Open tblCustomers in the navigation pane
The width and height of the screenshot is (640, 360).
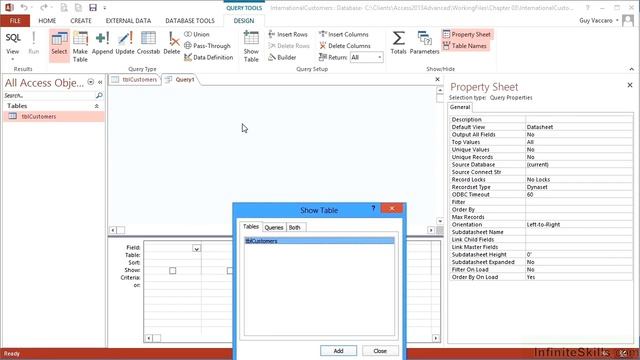click(53, 116)
